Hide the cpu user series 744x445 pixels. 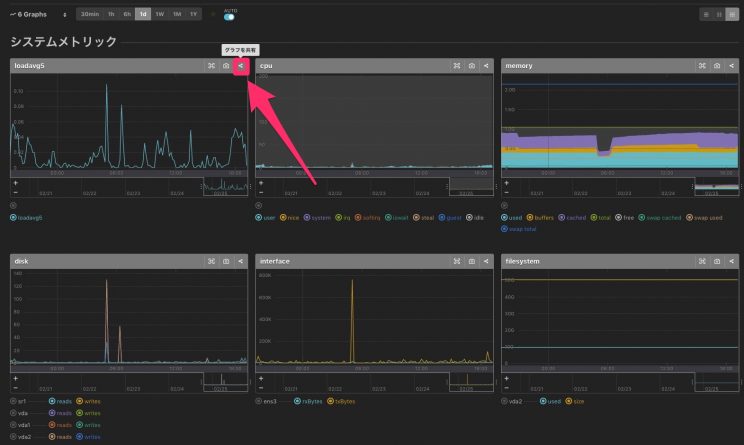[x=260, y=216]
